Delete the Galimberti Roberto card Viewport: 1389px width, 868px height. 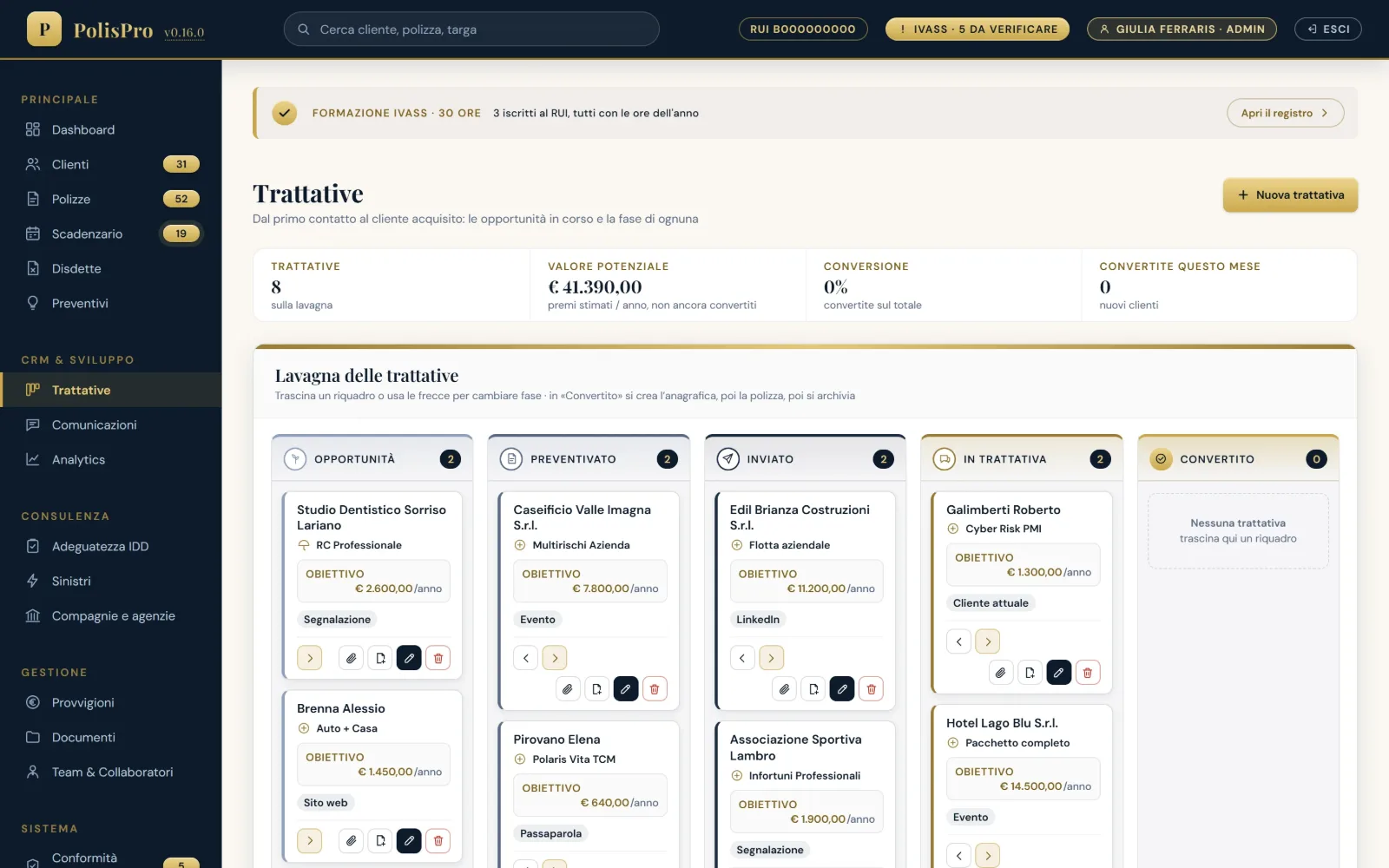(1088, 673)
